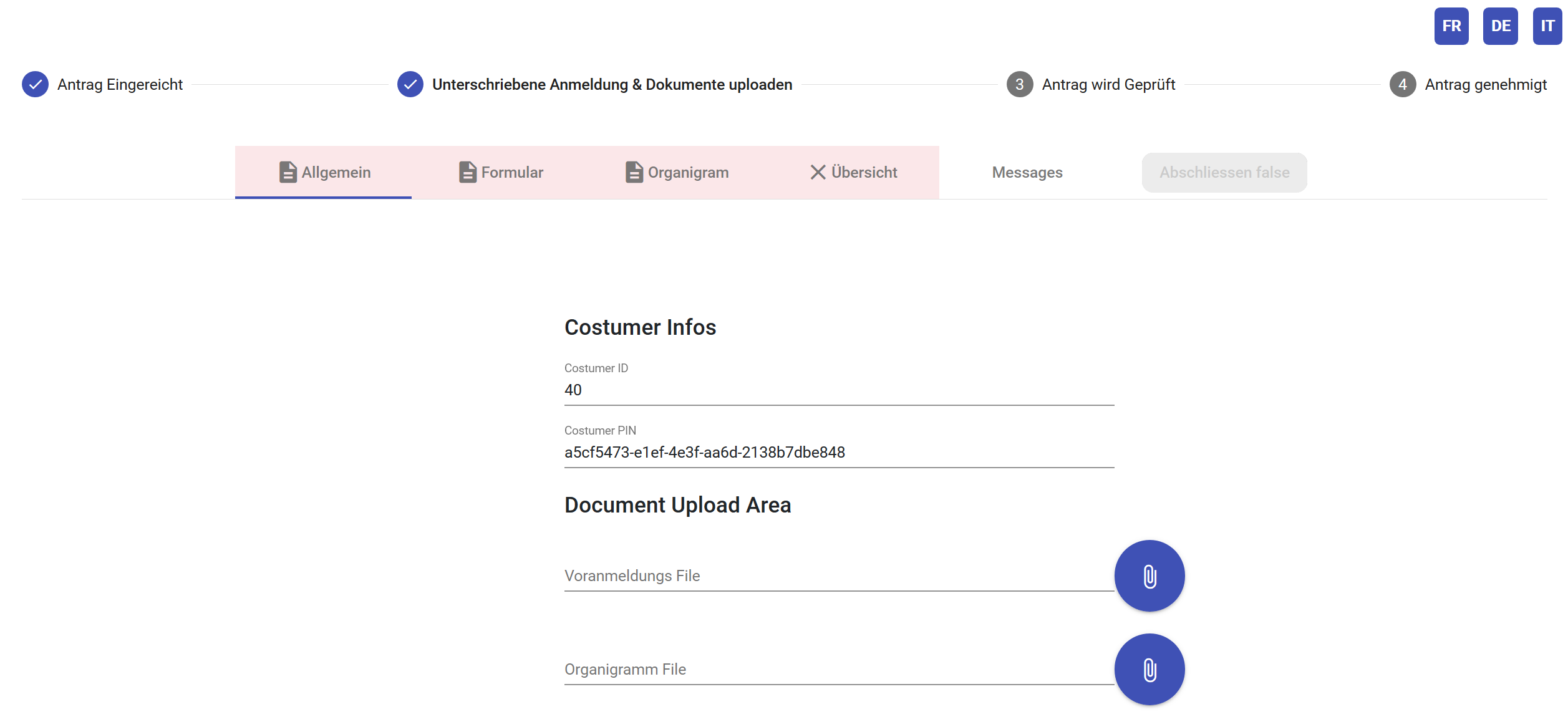The height and width of the screenshot is (722, 1568).
Task: Select the Antrag wird Geprüft step label
Action: [1108, 85]
